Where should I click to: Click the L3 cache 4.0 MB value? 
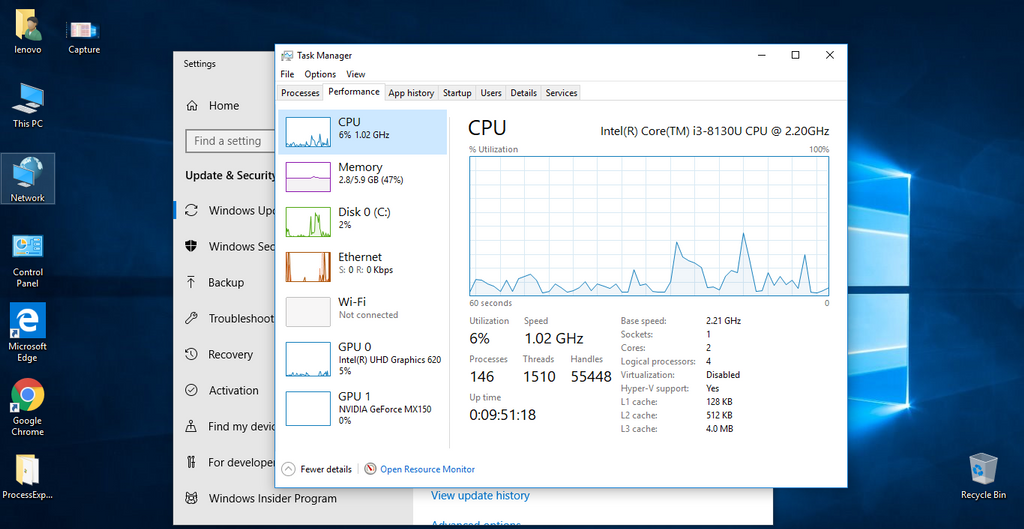click(719, 429)
